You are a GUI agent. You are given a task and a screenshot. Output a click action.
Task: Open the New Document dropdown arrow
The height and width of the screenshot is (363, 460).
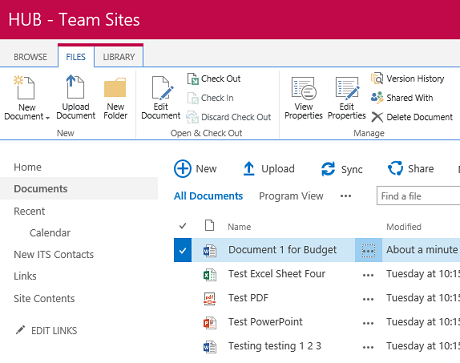pyautogui.click(x=48, y=118)
